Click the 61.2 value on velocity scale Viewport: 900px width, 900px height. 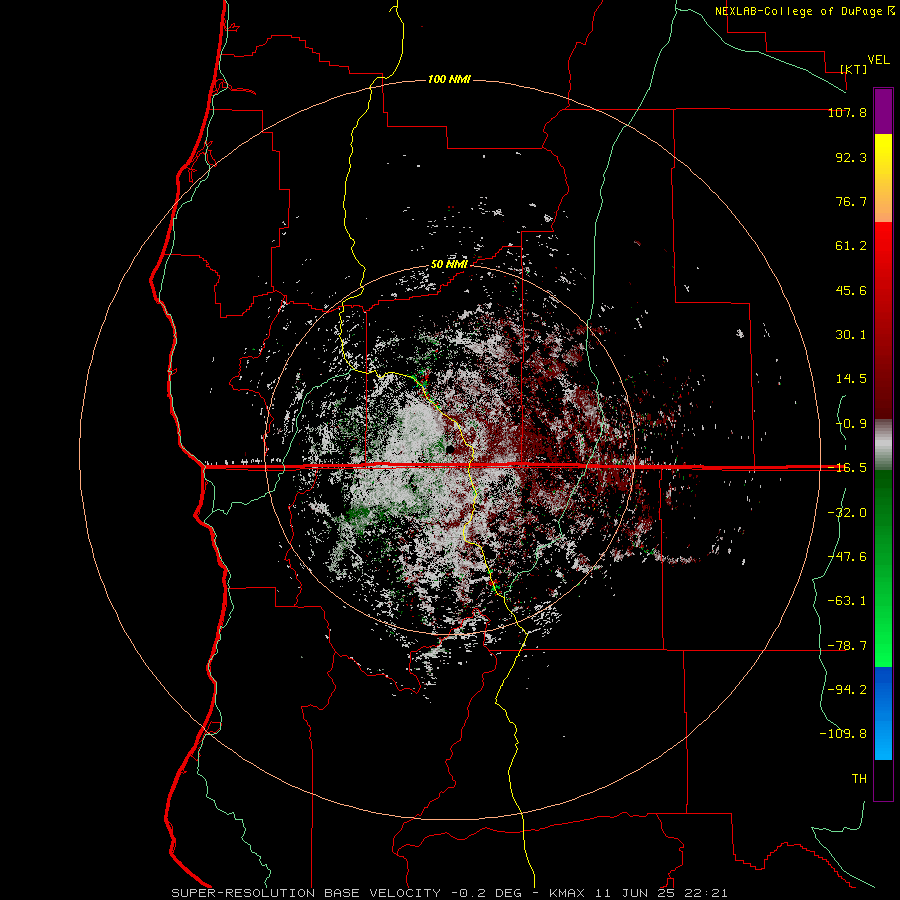851,246
